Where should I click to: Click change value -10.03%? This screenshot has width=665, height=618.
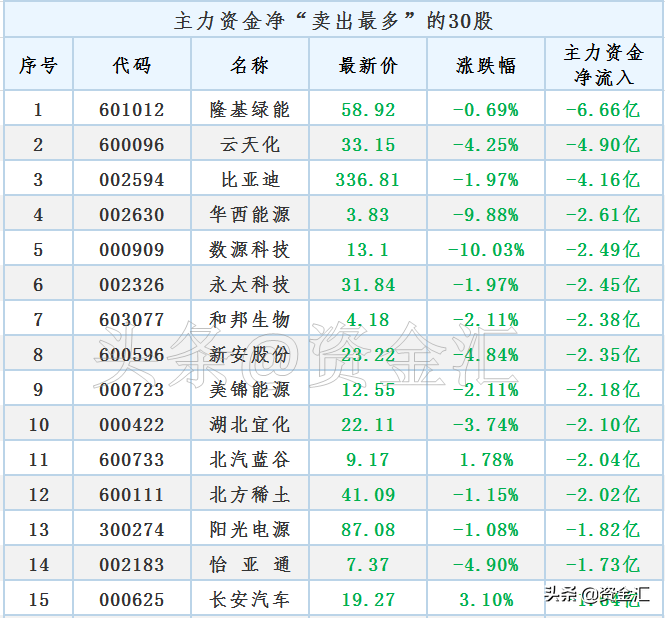click(486, 250)
